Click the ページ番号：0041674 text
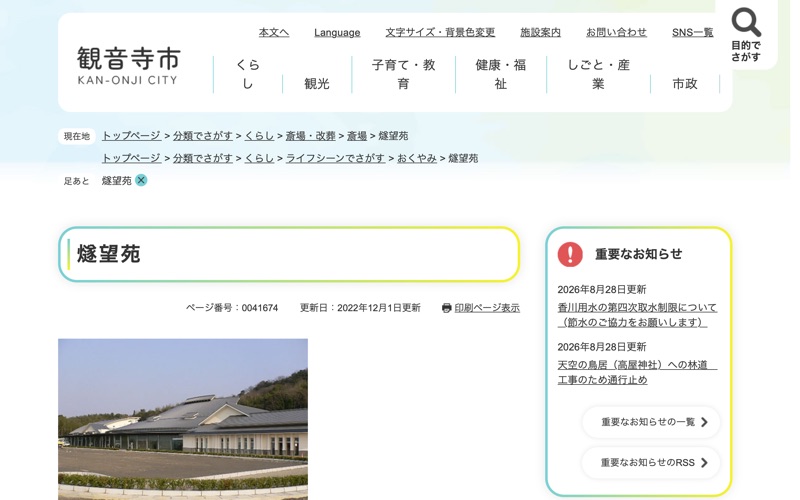This screenshot has height=500, width=800. [232, 308]
